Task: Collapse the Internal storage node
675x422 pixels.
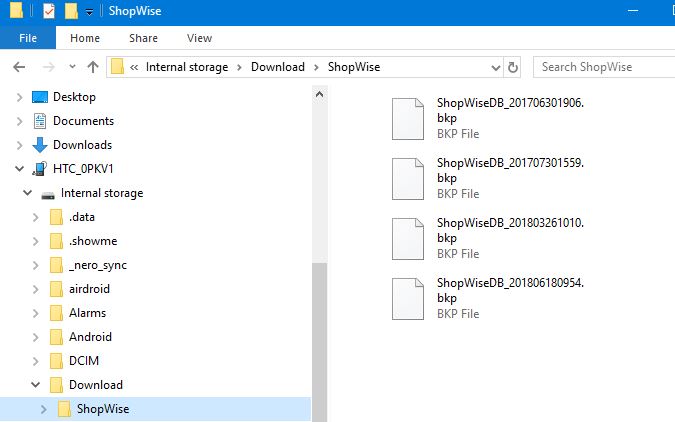Action: [x=28, y=193]
